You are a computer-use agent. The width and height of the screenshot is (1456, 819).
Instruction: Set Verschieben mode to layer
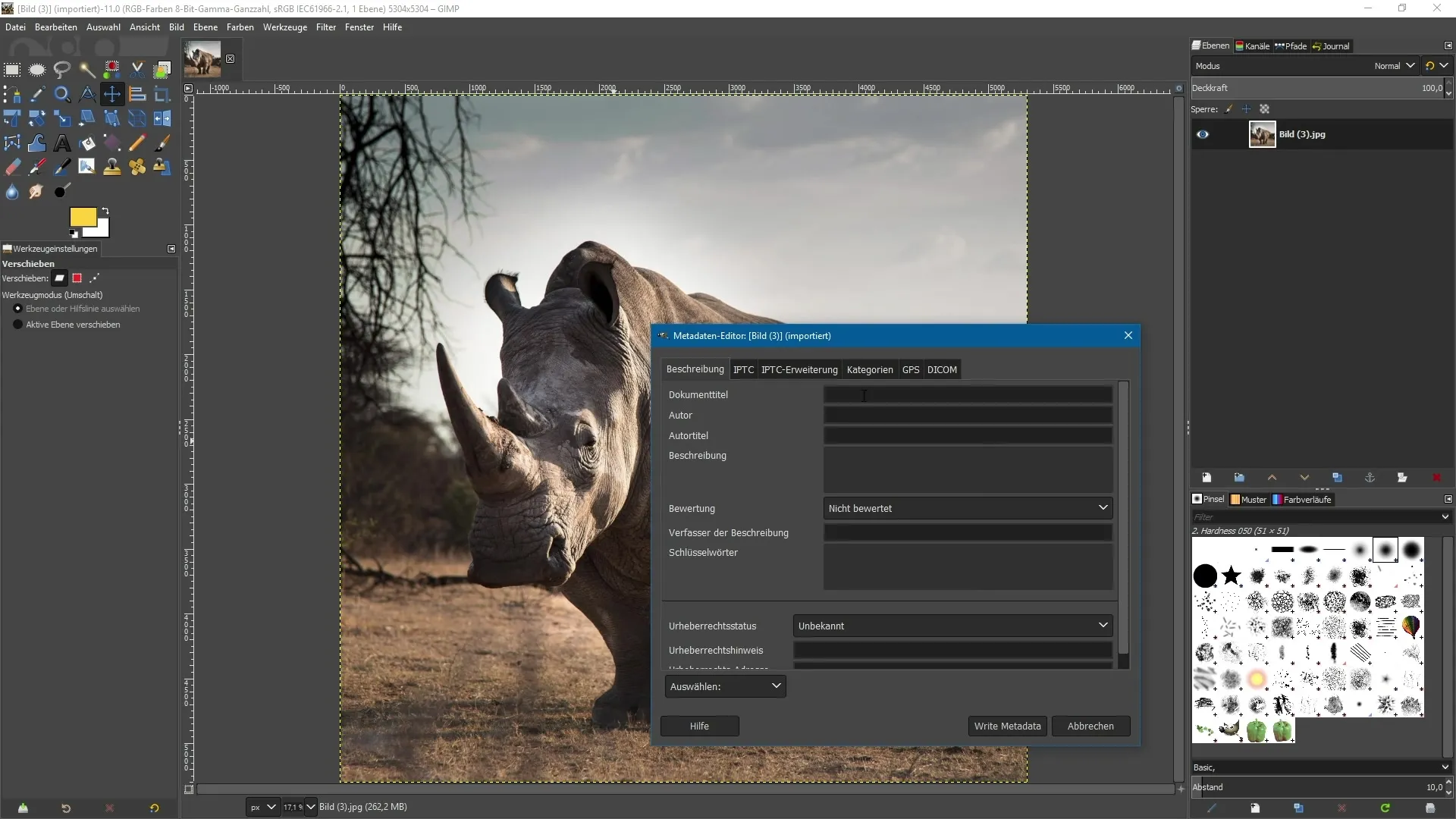(59, 278)
